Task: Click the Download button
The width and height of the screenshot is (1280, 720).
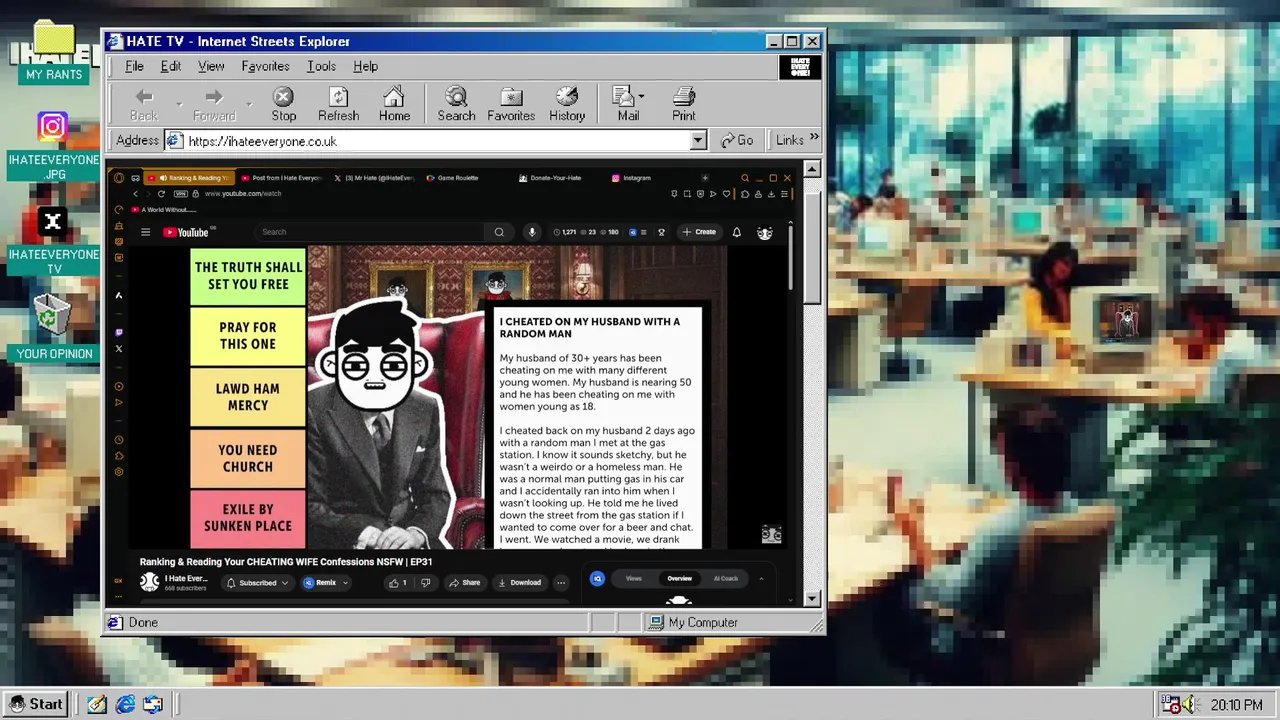Action: click(520, 583)
